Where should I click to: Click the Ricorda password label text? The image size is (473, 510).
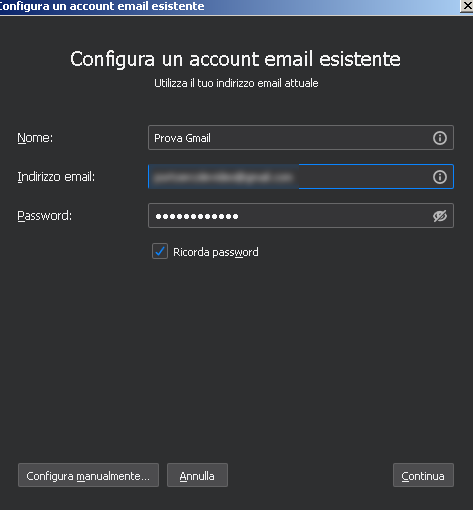[216, 252]
